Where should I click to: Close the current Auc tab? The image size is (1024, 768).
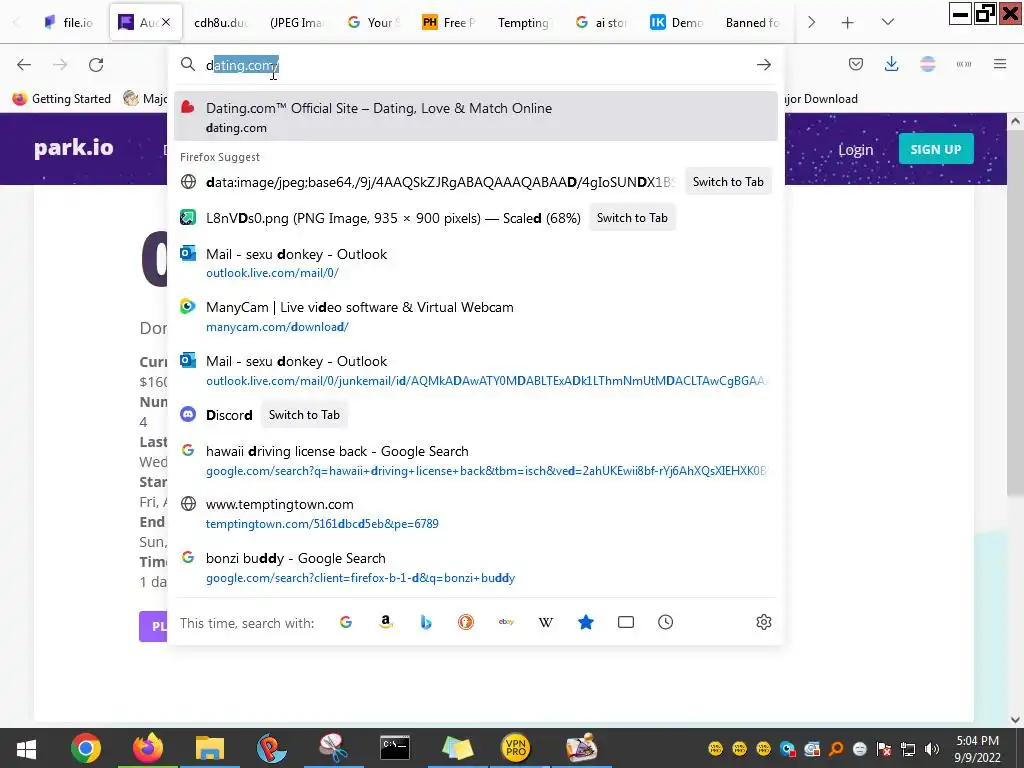coord(166,22)
